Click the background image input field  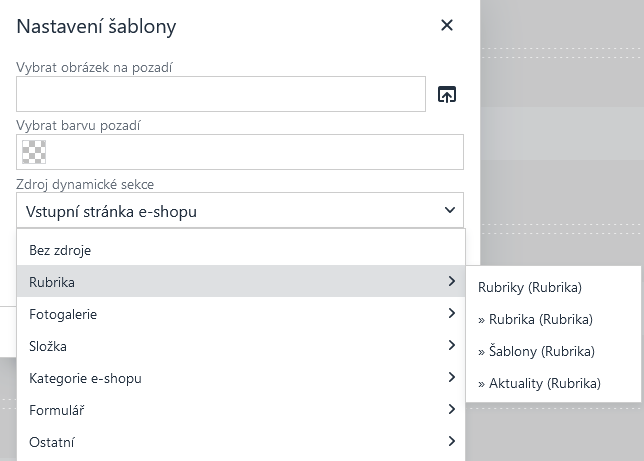[x=221, y=94]
